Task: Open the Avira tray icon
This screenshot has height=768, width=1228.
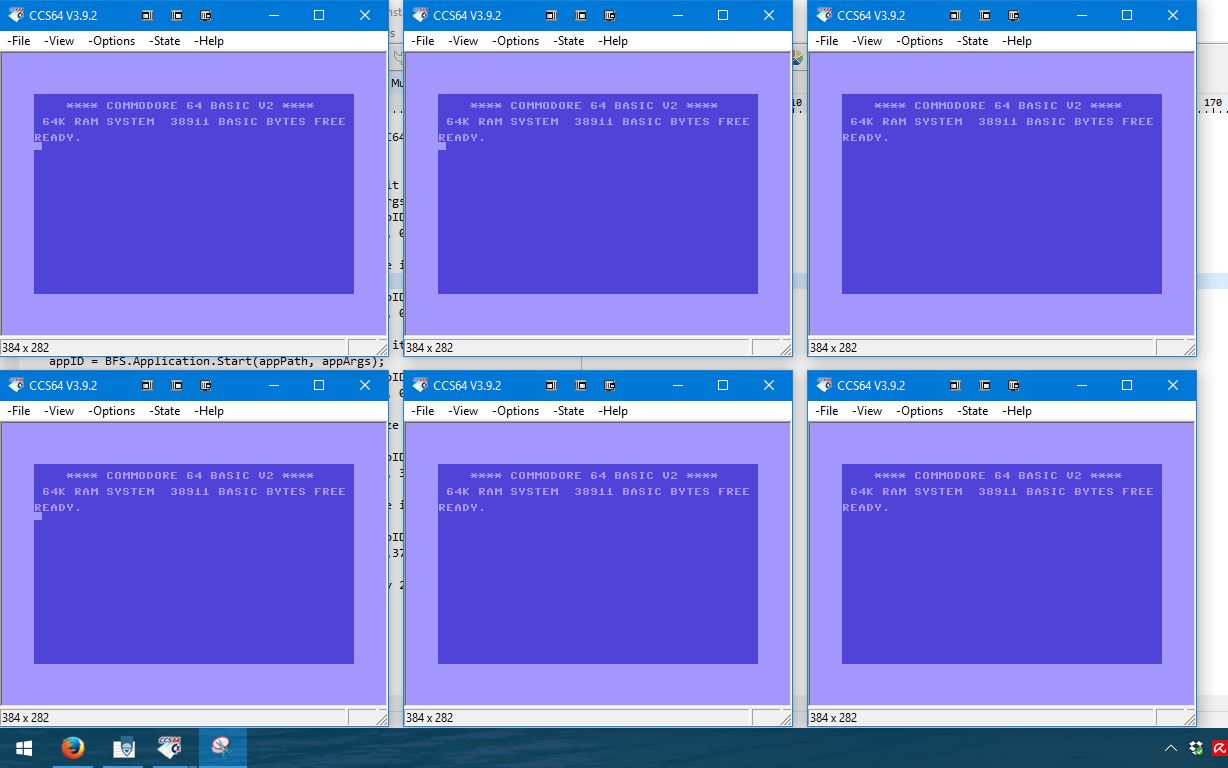Action: point(1219,748)
